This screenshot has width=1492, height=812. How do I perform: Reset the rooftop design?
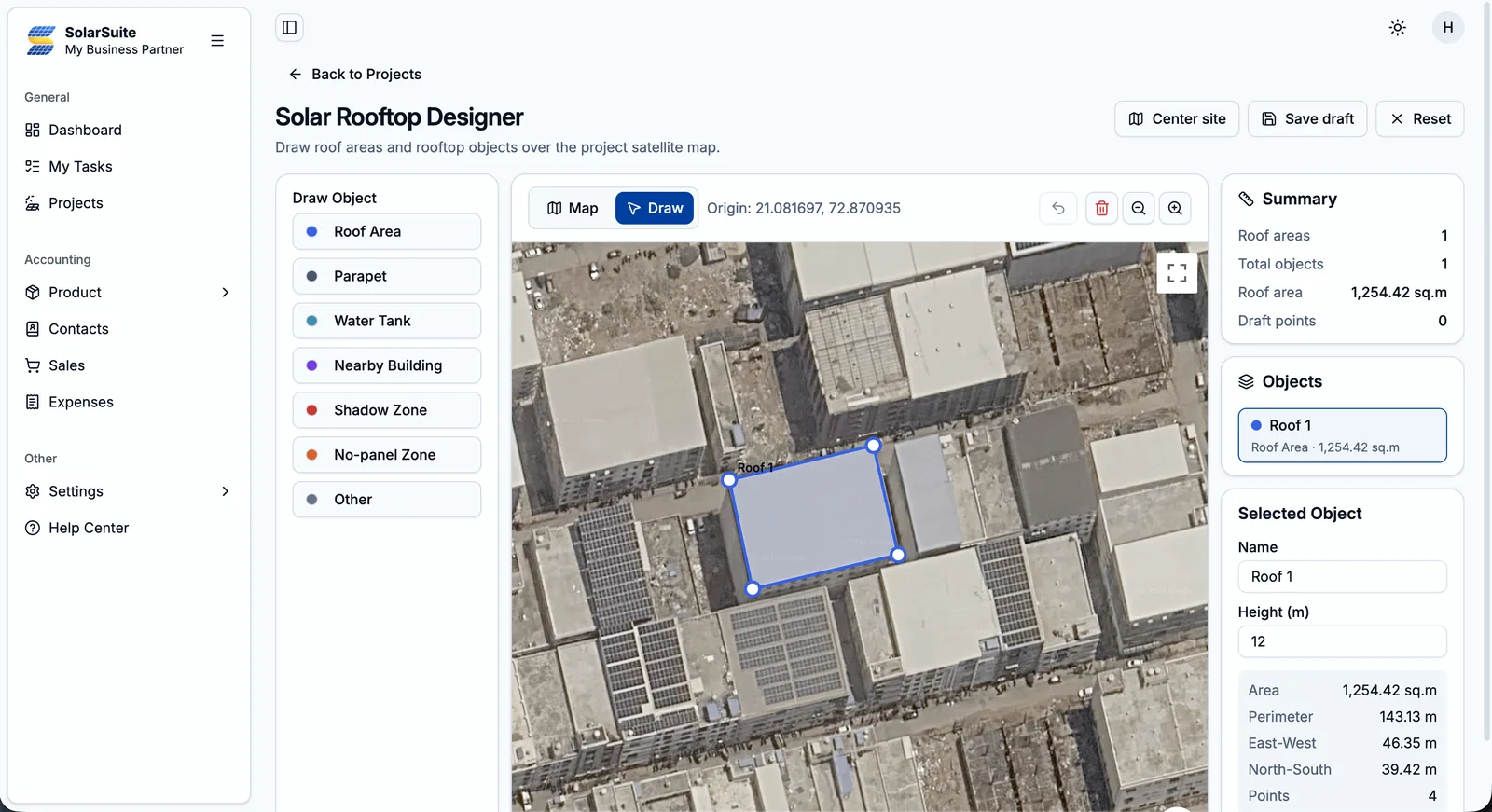[1419, 119]
